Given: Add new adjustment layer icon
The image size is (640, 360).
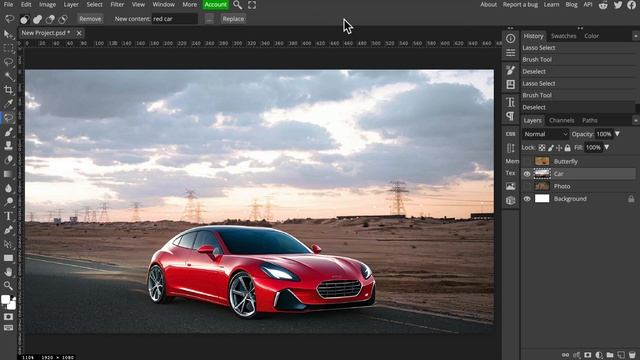Looking at the screenshot, I should click(x=599, y=355).
